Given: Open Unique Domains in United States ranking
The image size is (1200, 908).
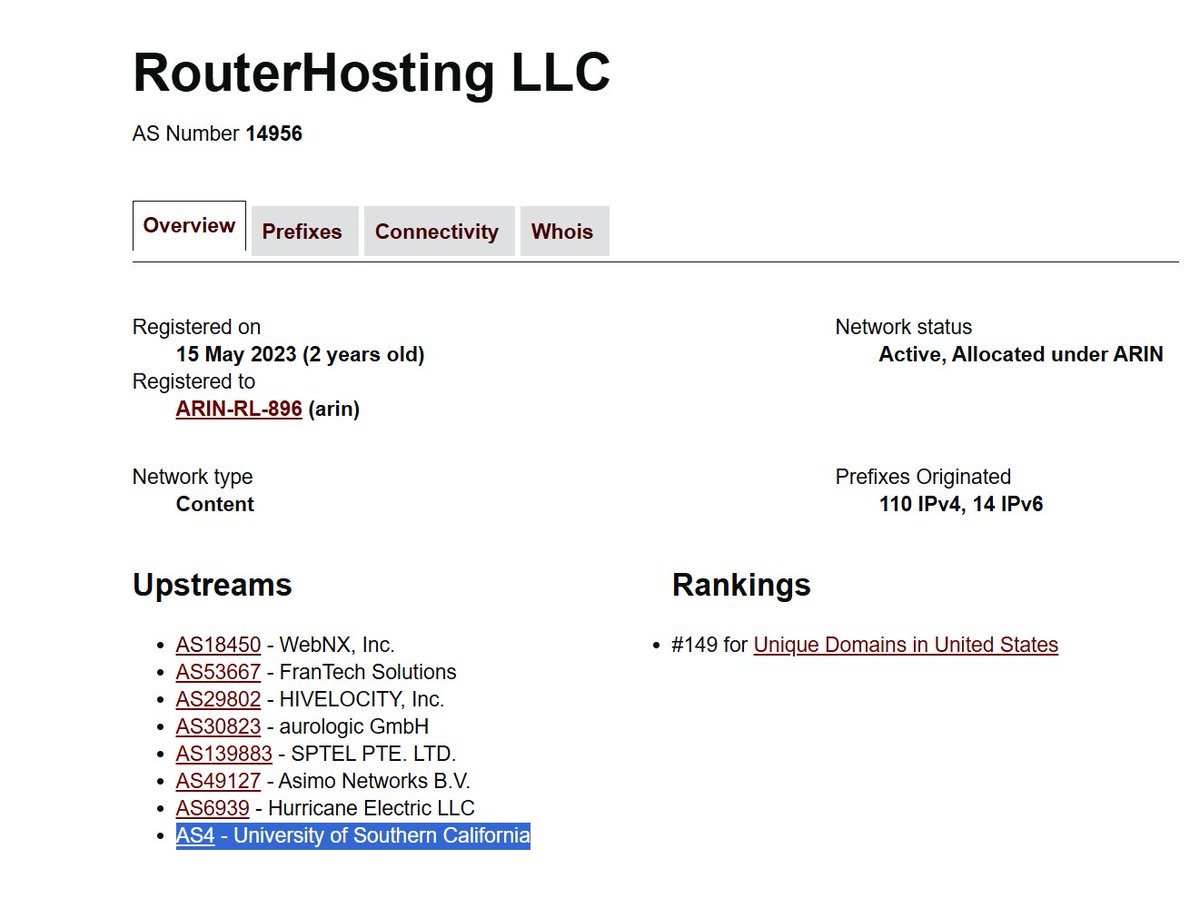Looking at the screenshot, I should coord(906,645).
